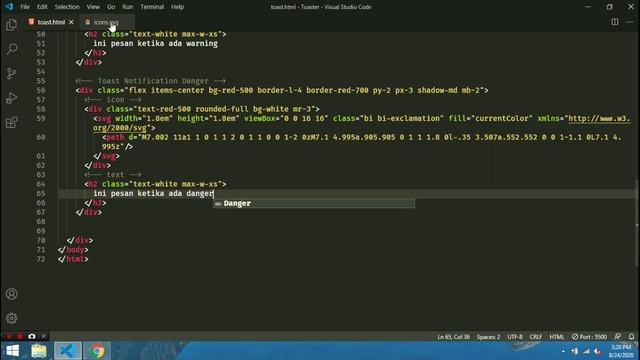Open the Run and Debug view
The image size is (640, 360).
click(x=11, y=98)
